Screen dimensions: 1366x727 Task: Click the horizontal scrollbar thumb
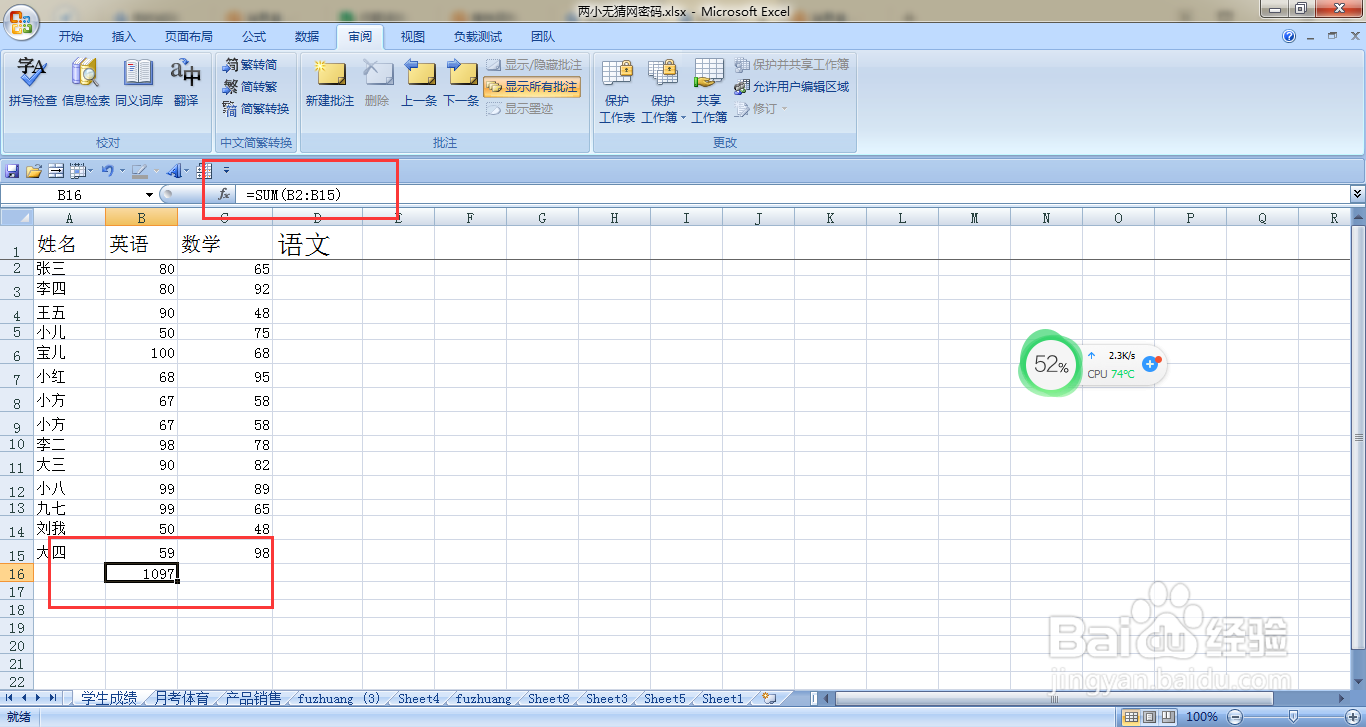click(1054, 698)
